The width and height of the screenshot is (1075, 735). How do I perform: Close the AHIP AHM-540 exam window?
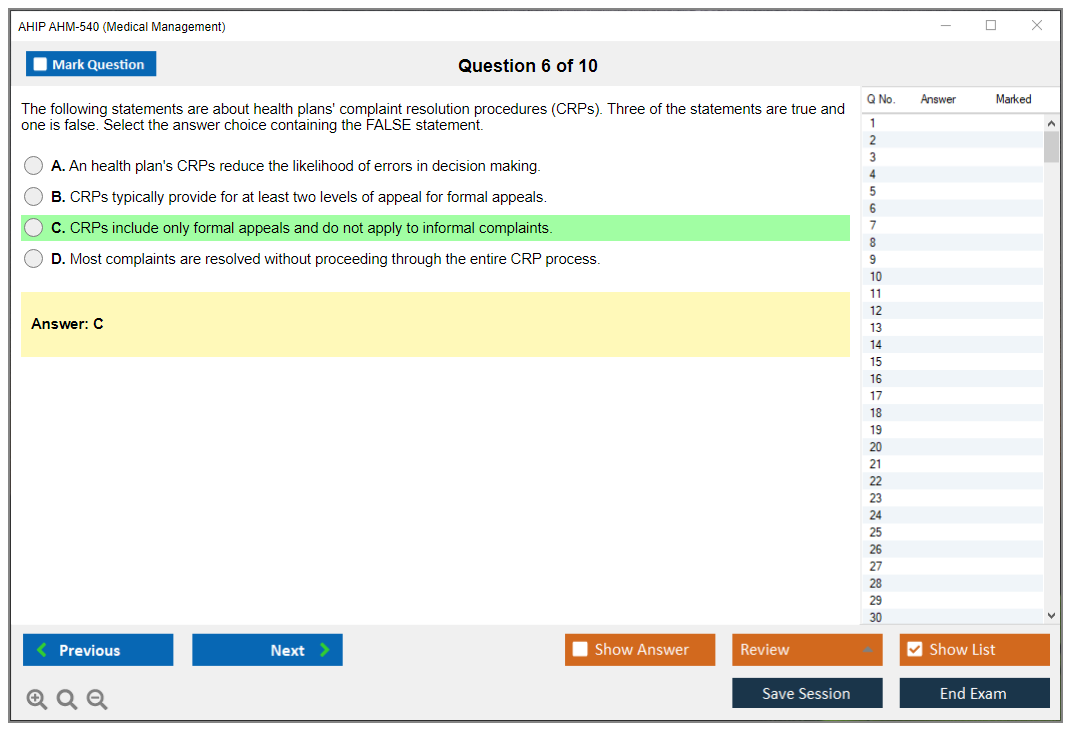[1037, 26]
